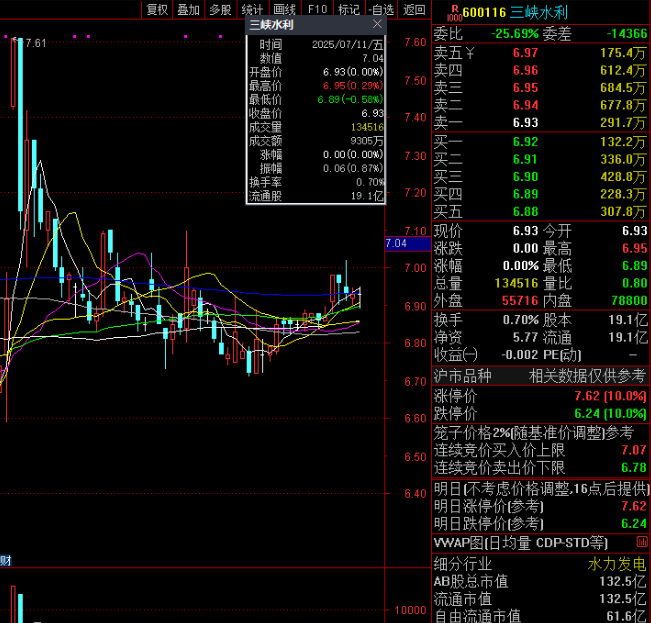Click the 沪市品种 header label

463,376
